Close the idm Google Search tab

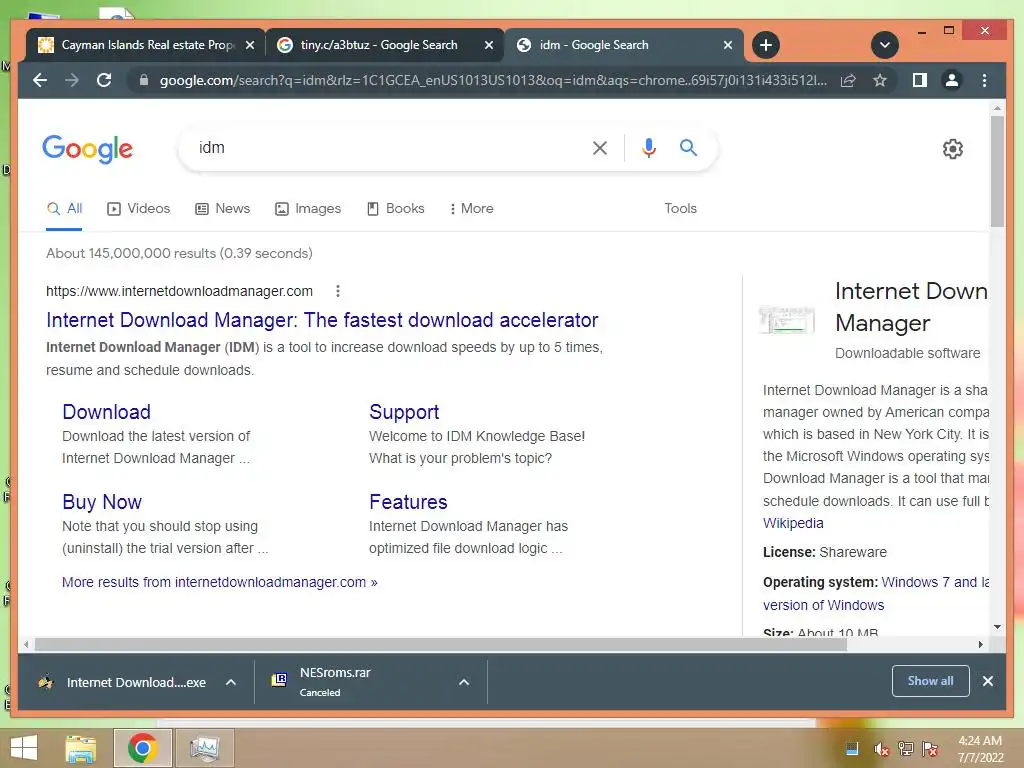(728, 45)
